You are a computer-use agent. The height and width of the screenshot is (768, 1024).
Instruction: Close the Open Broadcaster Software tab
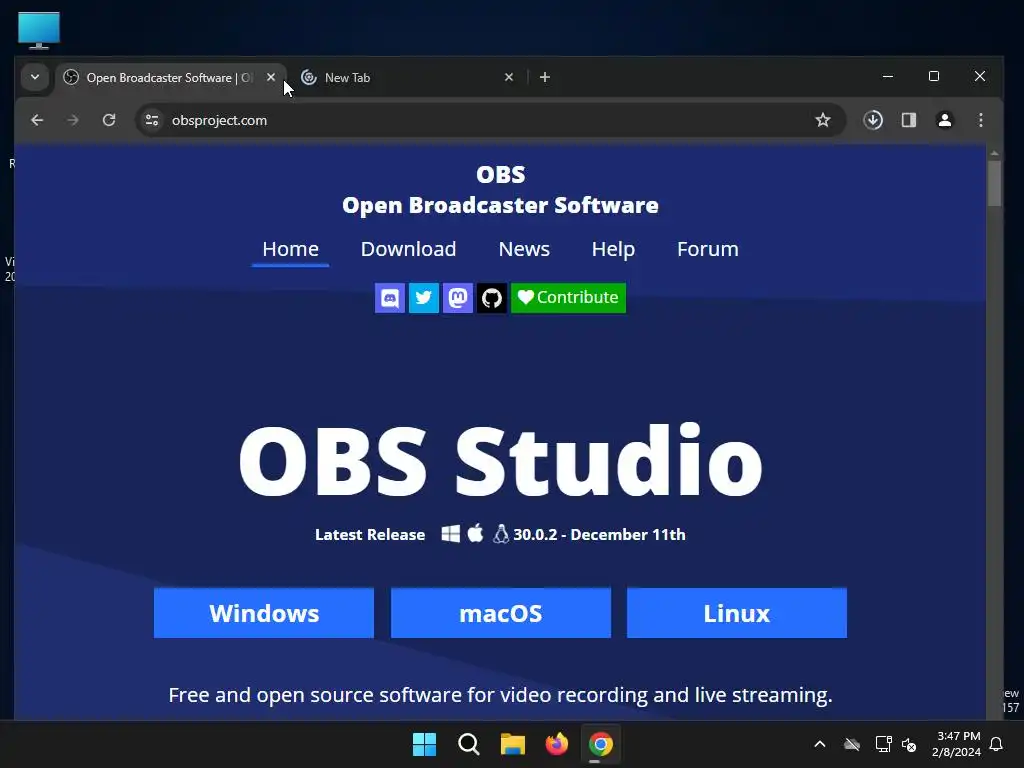pos(271,77)
